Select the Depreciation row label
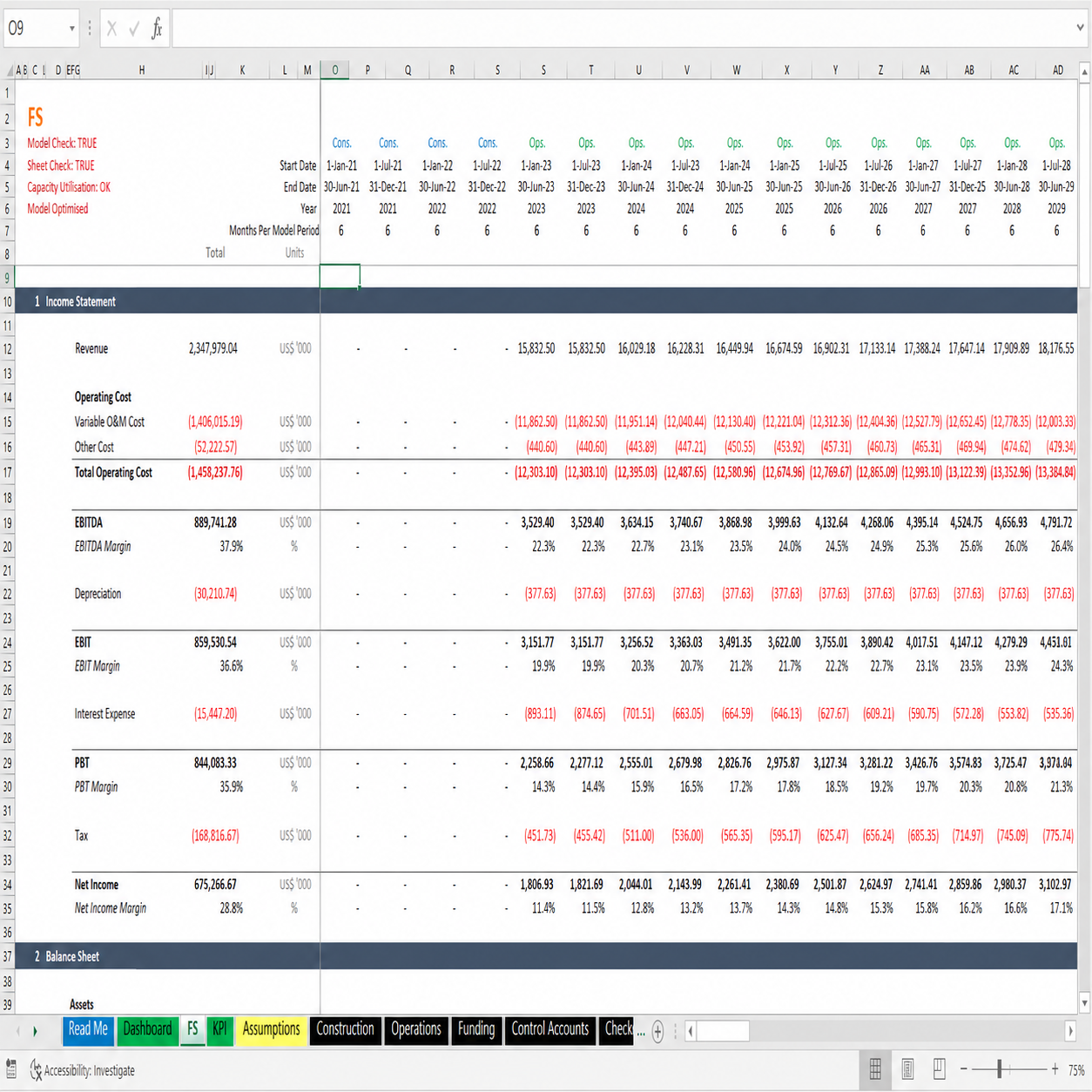The height and width of the screenshot is (1092, 1092). [98, 594]
